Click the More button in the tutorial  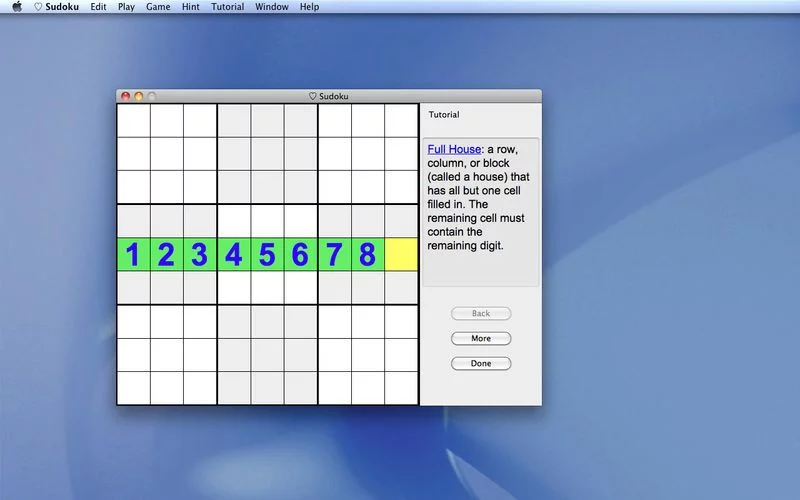[481, 338]
